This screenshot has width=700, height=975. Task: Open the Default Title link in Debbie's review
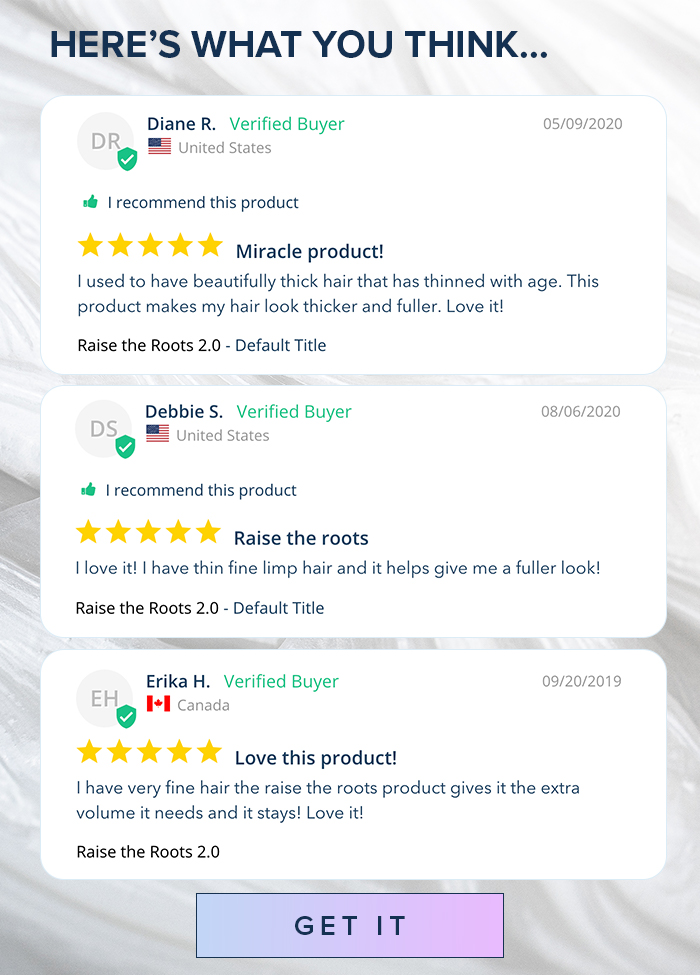pos(279,608)
